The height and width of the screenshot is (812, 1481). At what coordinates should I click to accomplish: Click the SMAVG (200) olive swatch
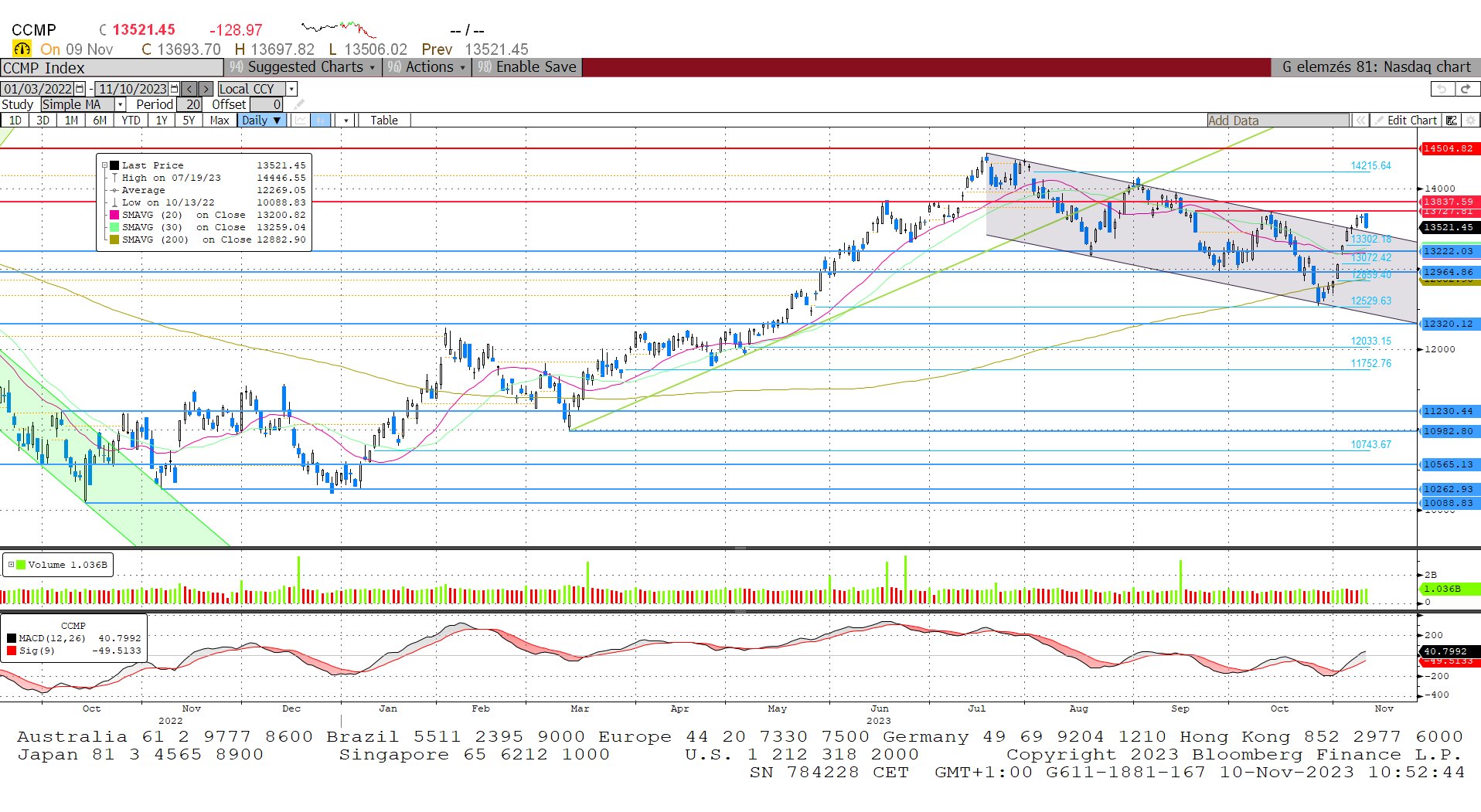pyautogui.click(x=114, y=240)
